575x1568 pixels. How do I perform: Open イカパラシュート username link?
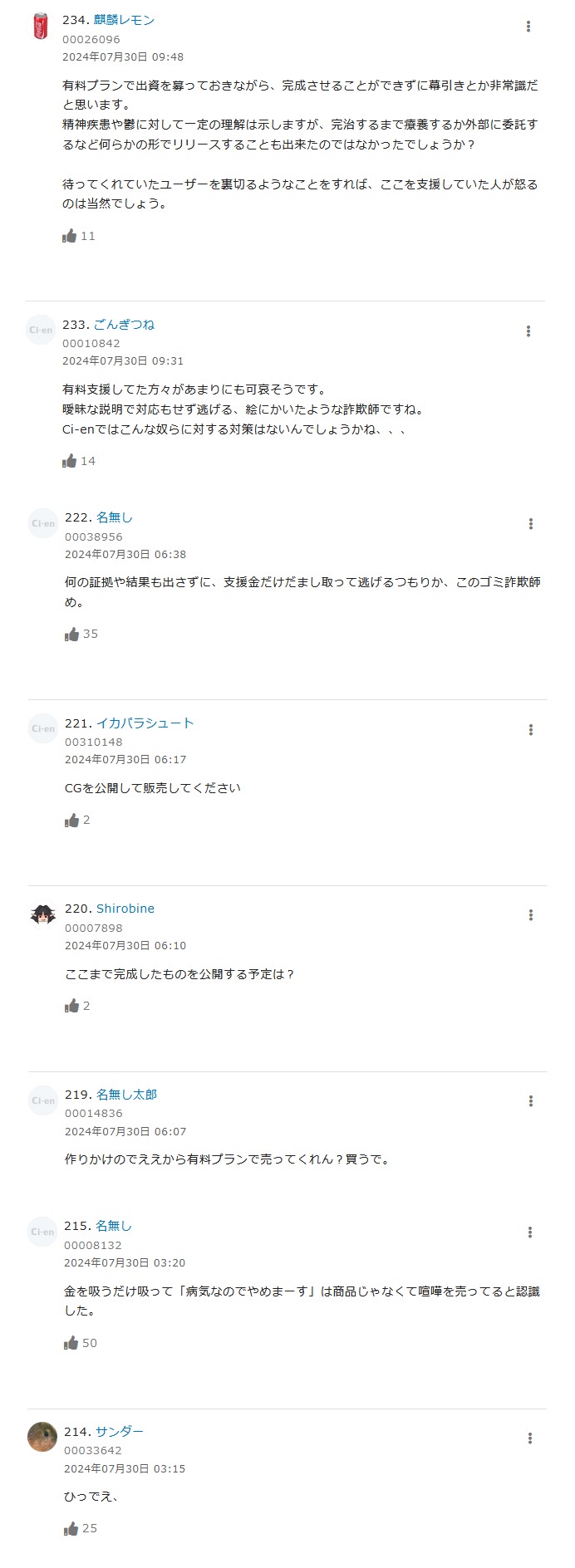pyautogui.click(x=145, y=723)
